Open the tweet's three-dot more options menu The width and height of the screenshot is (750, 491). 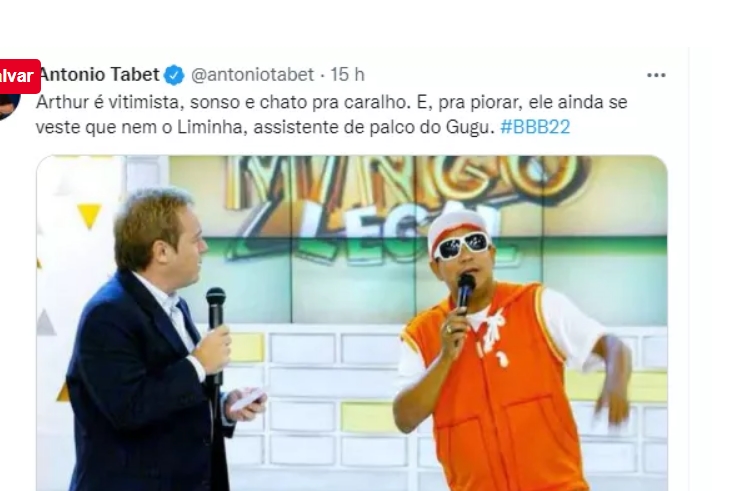coord(656,75)
